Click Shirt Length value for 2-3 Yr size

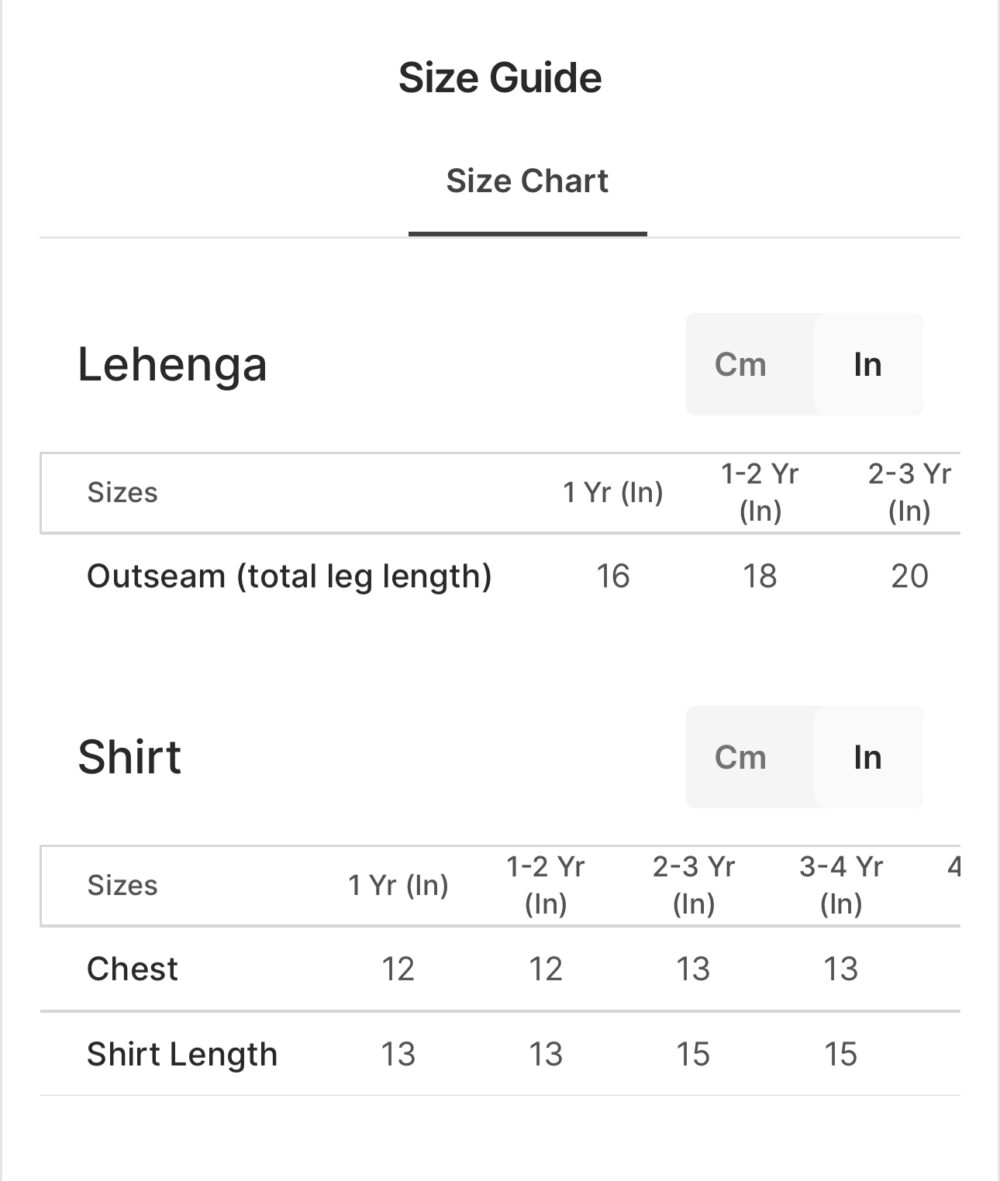click(x=693, y=1055)
